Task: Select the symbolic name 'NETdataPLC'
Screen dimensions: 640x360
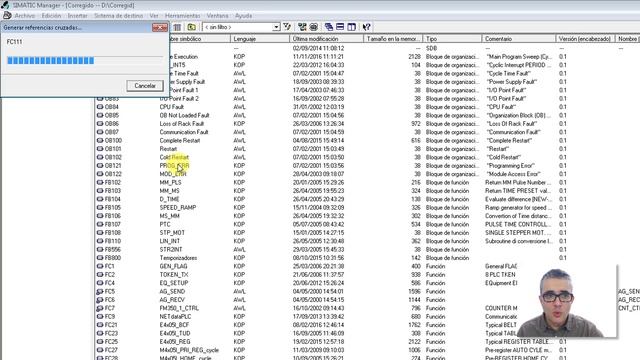Action: pyautogui.click(x=176, y=316)
